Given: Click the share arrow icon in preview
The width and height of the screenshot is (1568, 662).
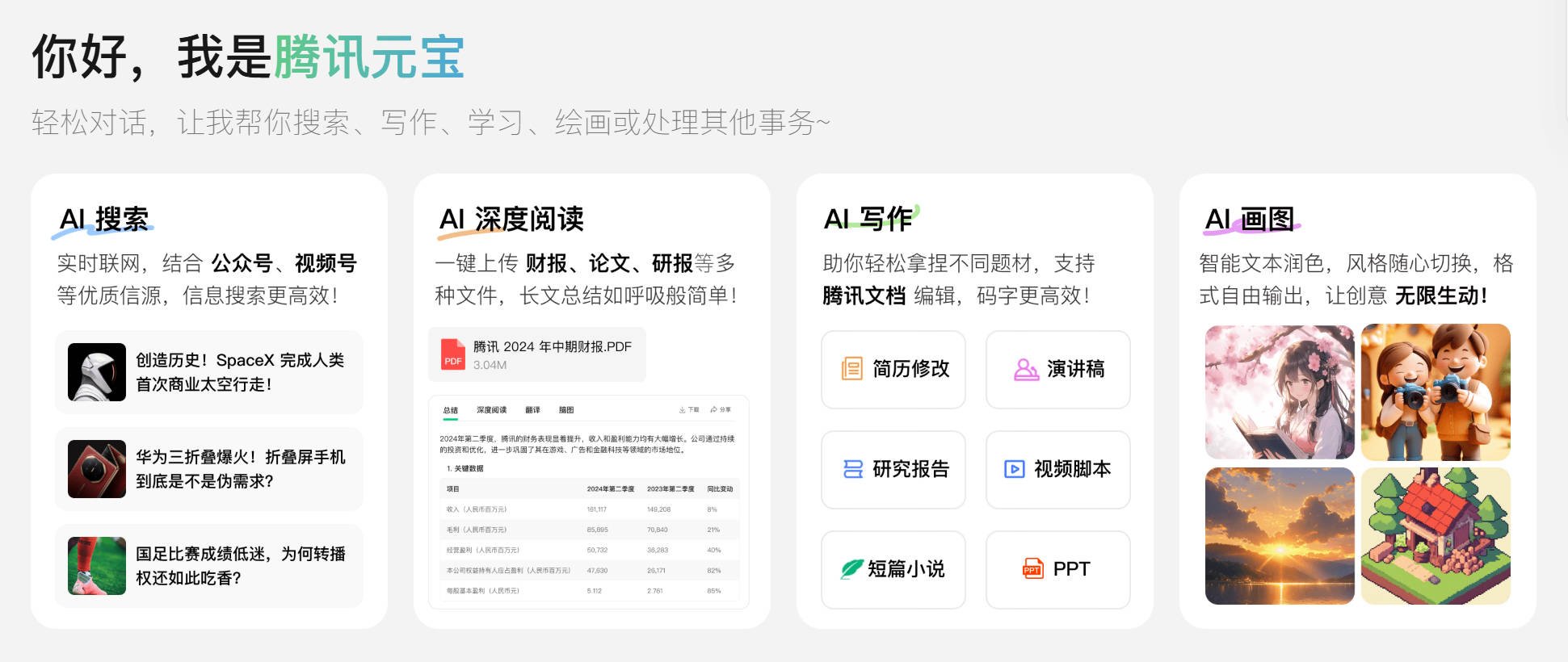Looking at the screenshot, I should [713, 410].
